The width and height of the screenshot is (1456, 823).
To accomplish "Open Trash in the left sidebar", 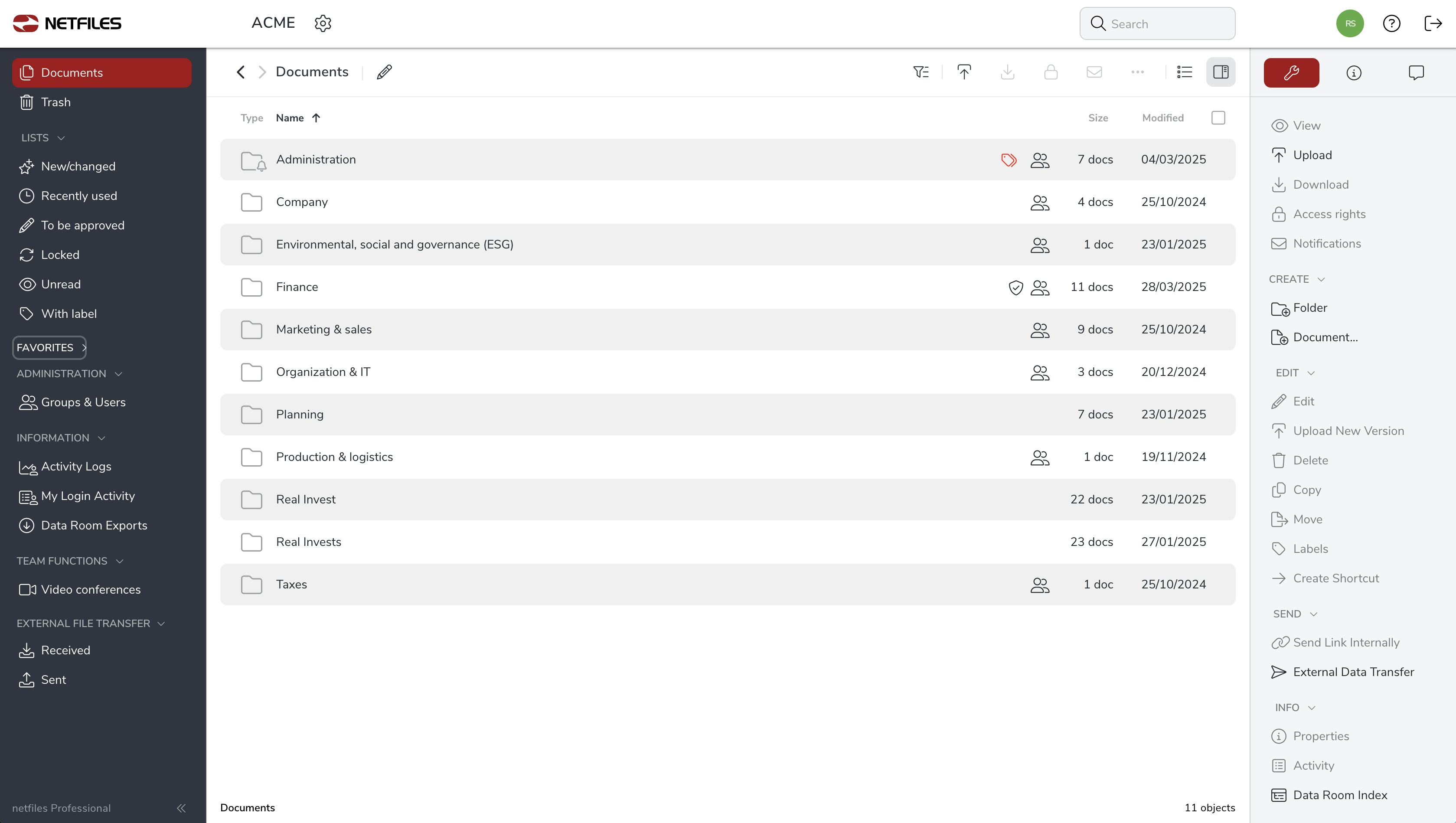I will tap(55, 102).
